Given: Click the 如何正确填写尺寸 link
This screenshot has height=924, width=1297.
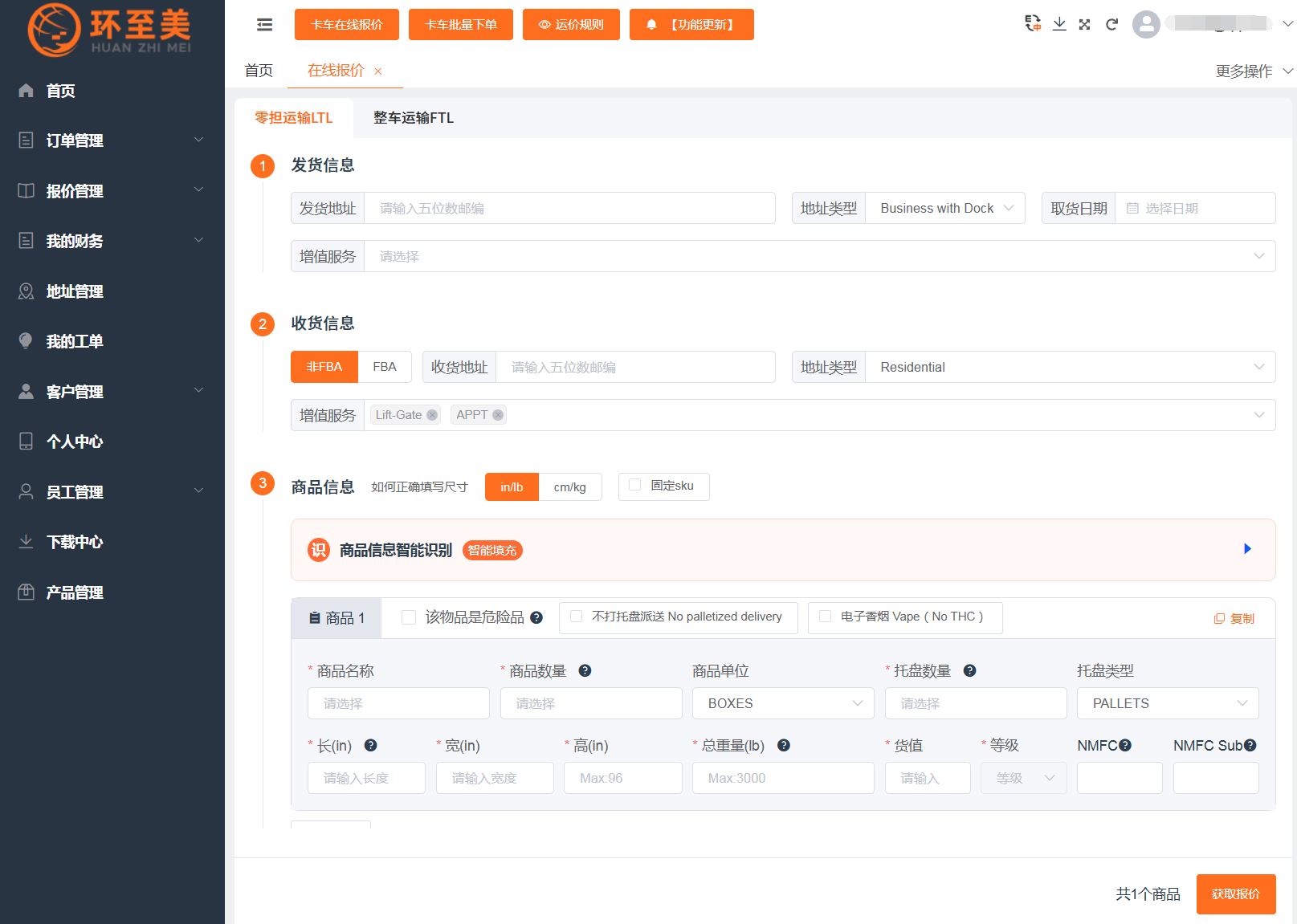Looking at the screenshot, I should point(419,487).
